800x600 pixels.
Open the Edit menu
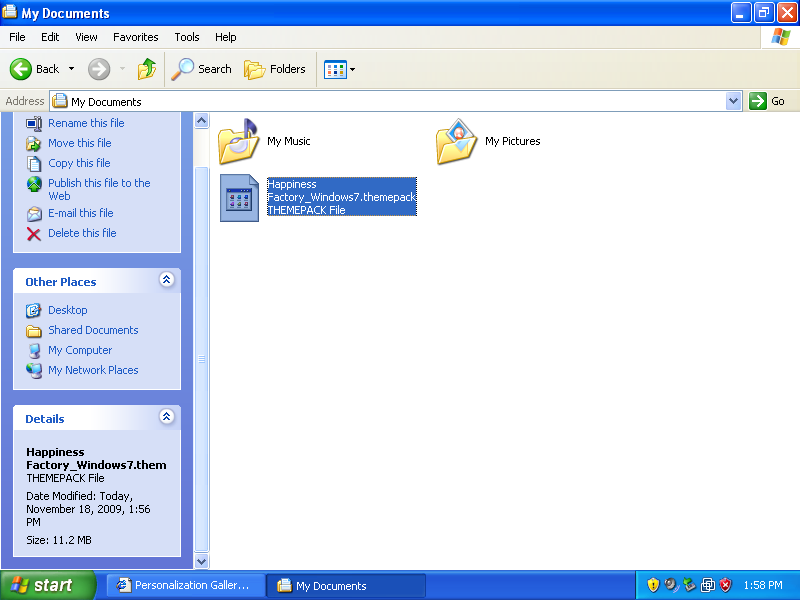tap(50, 37)
